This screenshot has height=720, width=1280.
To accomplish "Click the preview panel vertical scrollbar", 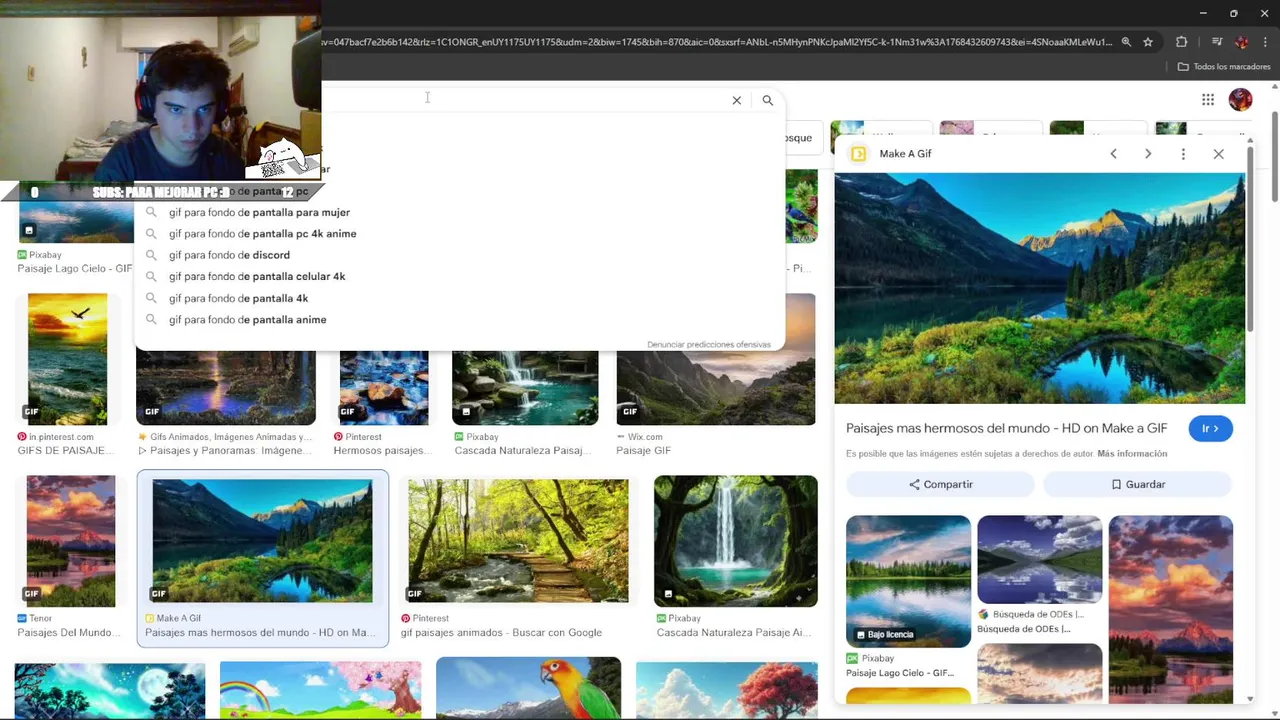I will 1250,240.
